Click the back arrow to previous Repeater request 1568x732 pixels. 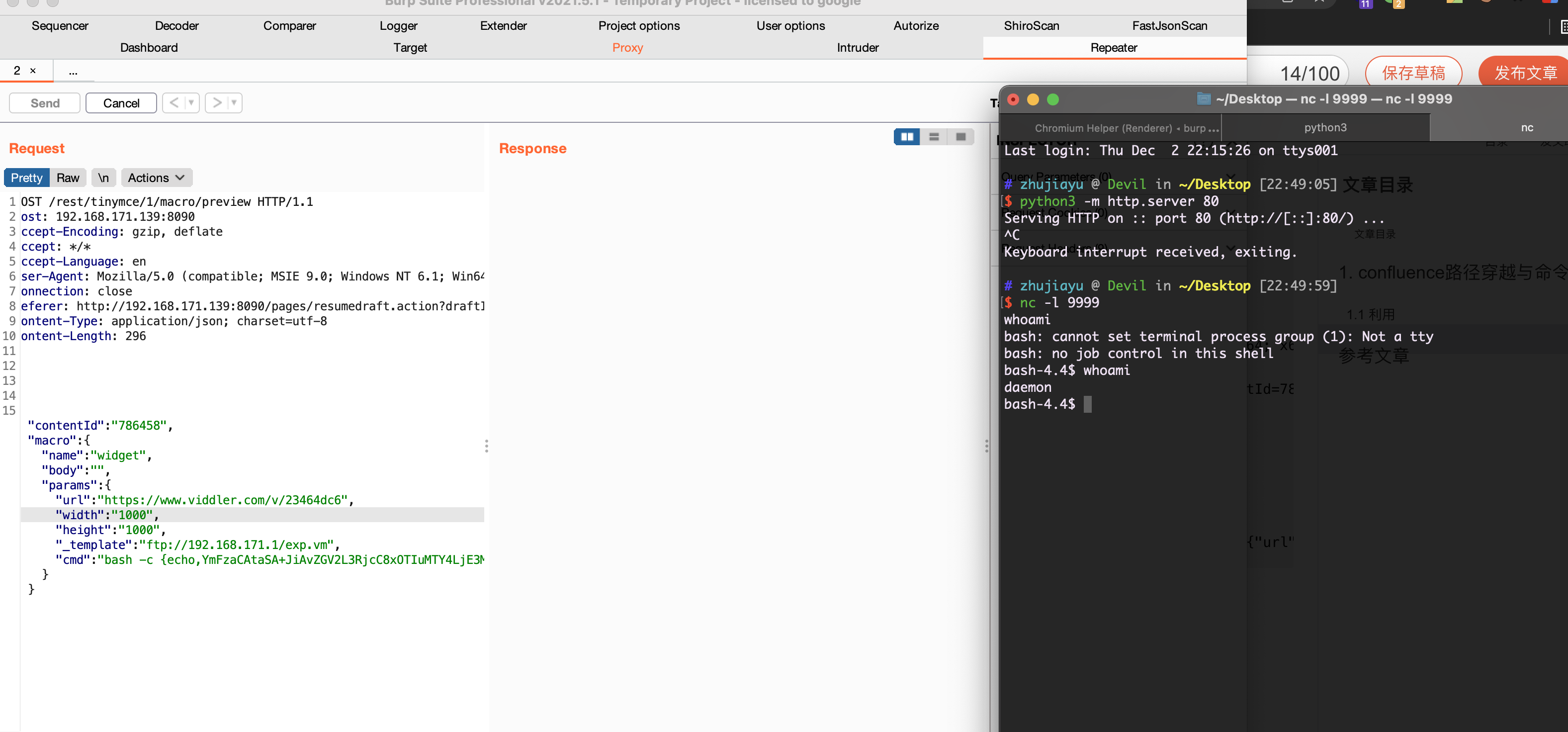(174, 103)
